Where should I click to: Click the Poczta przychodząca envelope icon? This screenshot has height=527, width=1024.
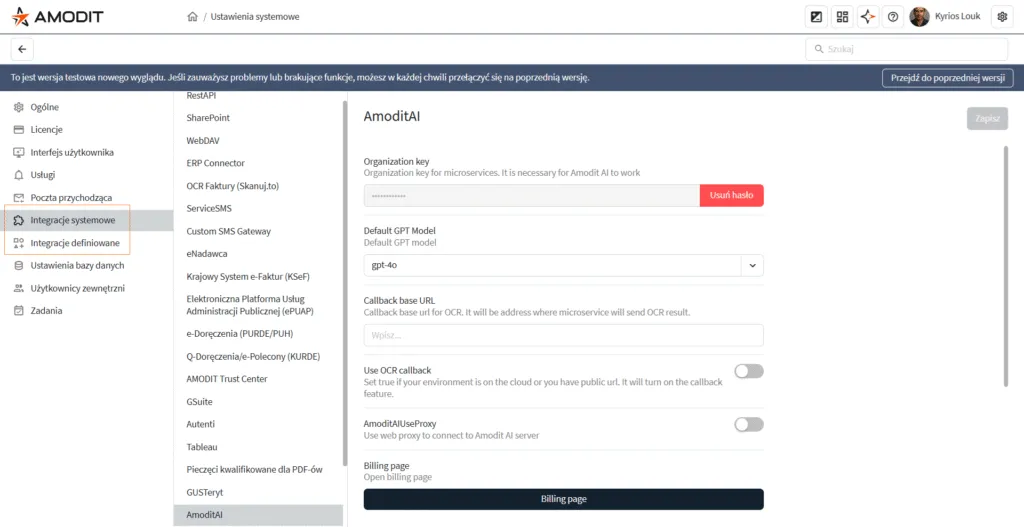(18, 198)
